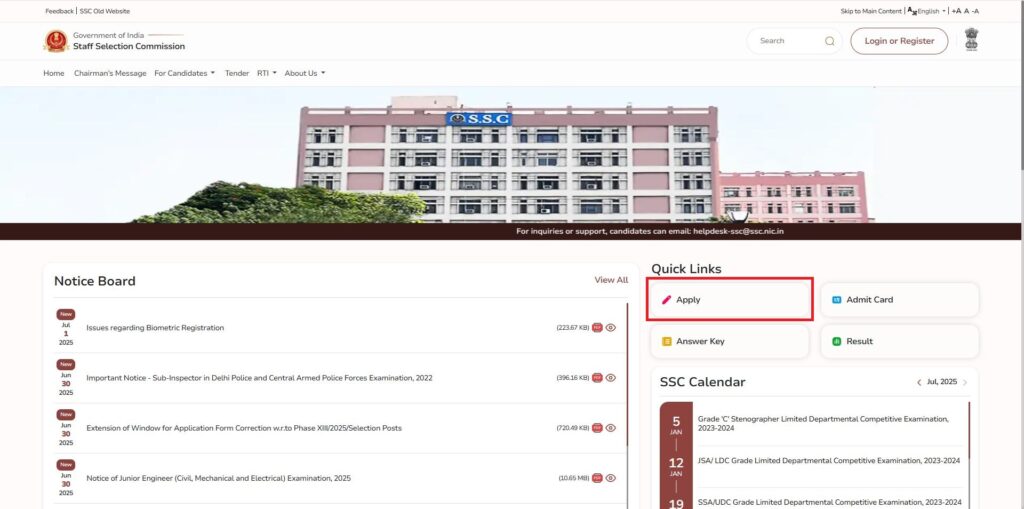Click PDF icon for Sub-Inspector important notice
This screenshot has height=509, width=1024.
(597, 377)
